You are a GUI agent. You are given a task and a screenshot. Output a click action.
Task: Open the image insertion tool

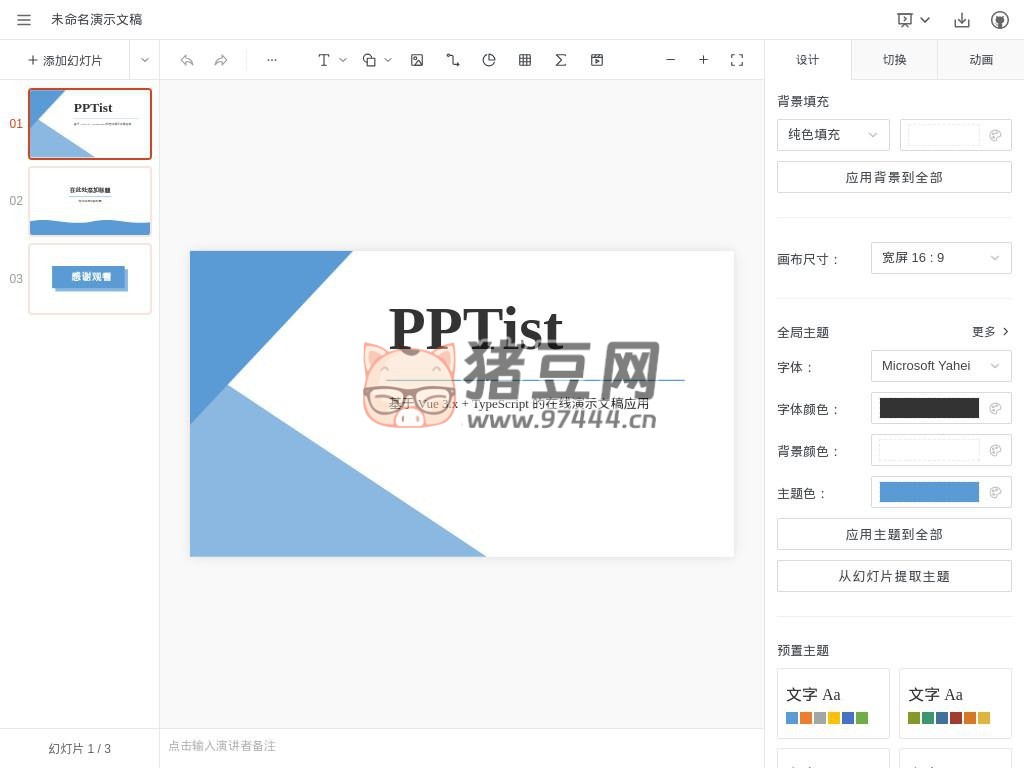(417, 60)
